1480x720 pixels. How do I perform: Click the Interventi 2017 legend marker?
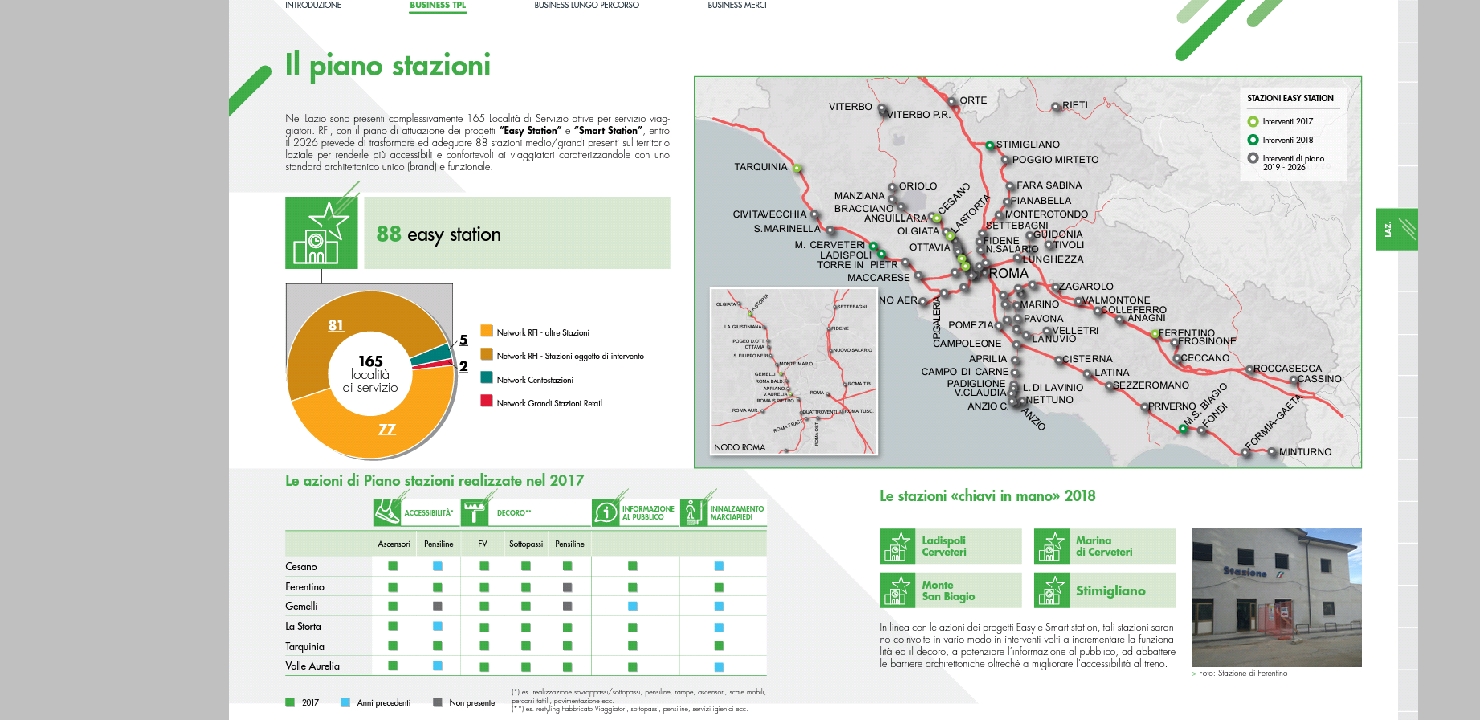tap(1253, 122)
